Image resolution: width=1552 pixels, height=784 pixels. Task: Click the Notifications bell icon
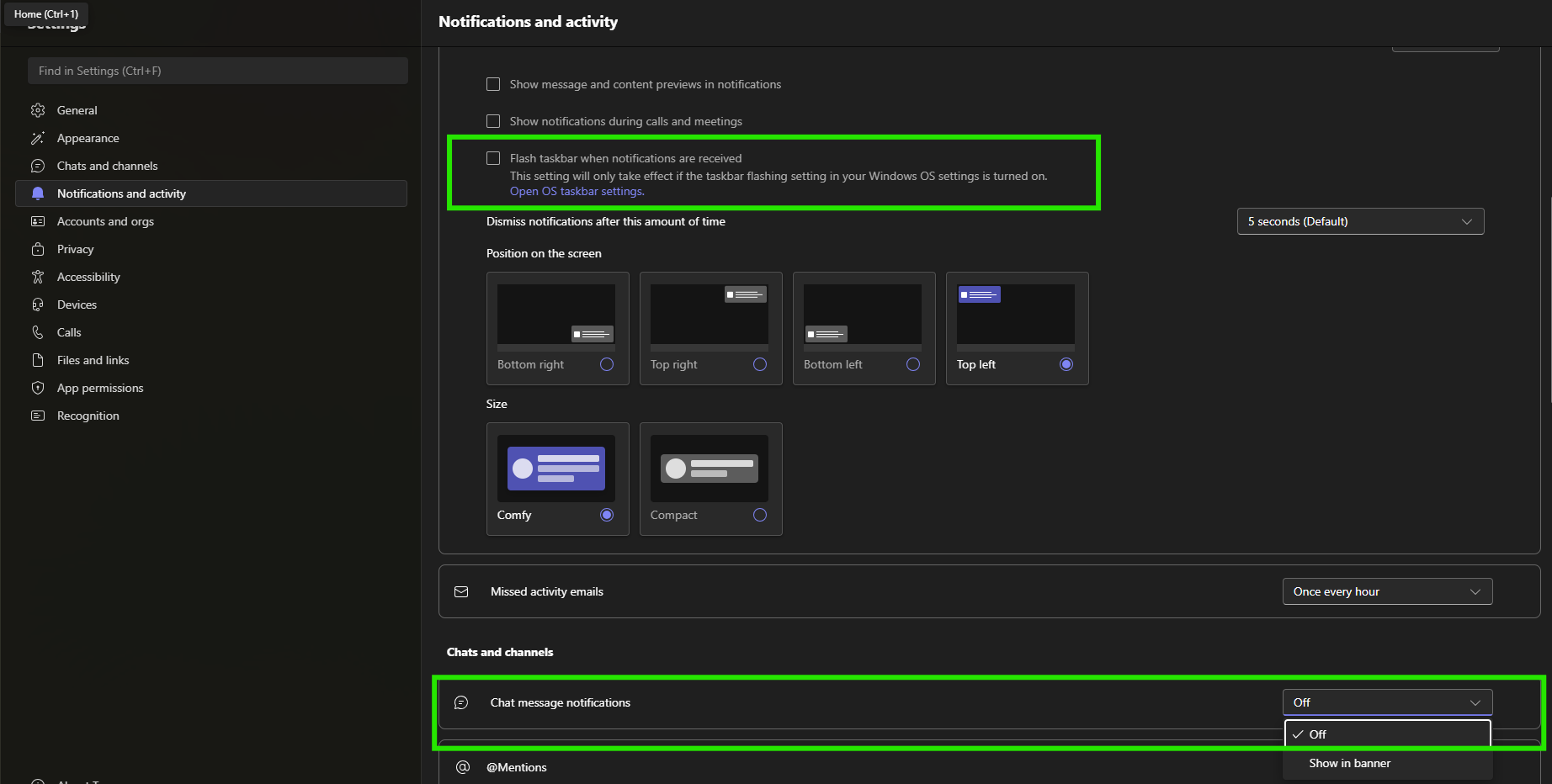click(38, 193)
